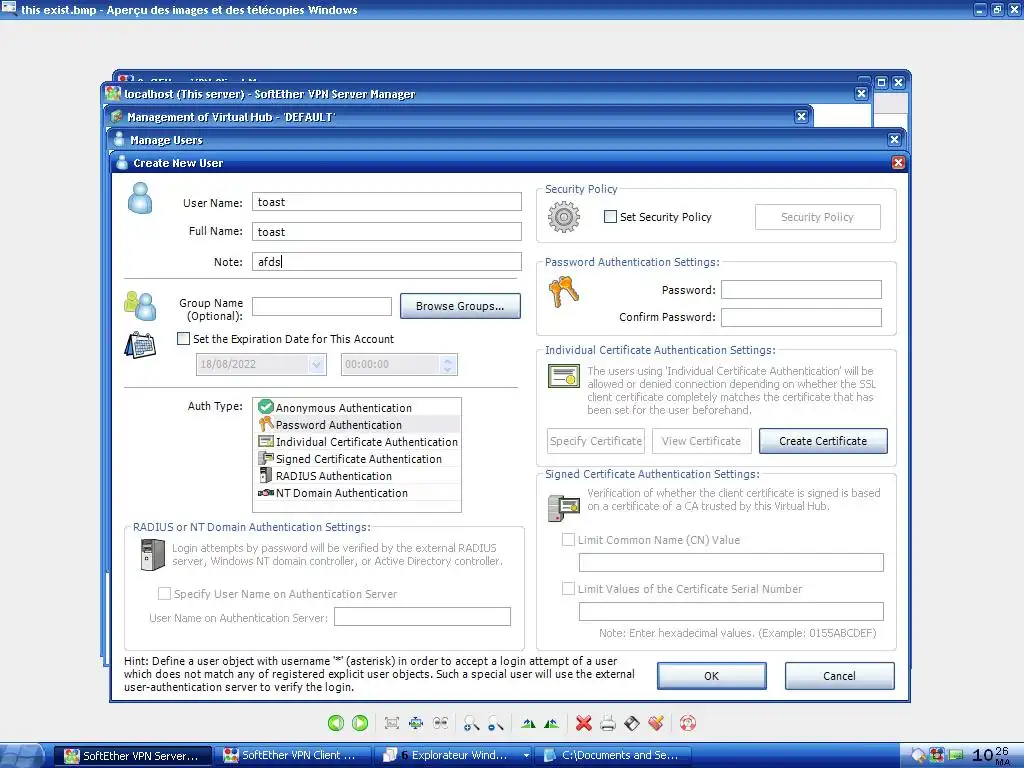1024x768 pixels.
Task: Click the colorful SoftEther tray icon
Action: pos(936,755)
